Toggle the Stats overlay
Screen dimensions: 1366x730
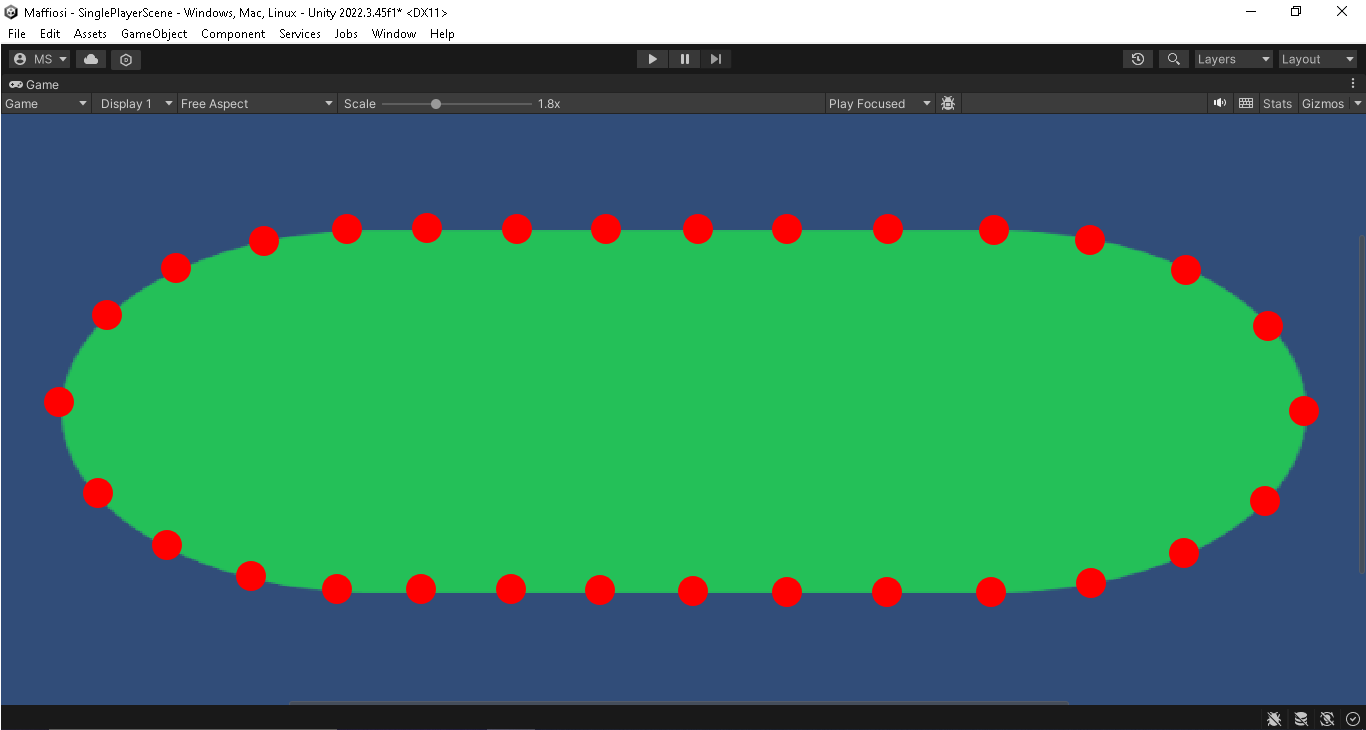pos(1277,102)
